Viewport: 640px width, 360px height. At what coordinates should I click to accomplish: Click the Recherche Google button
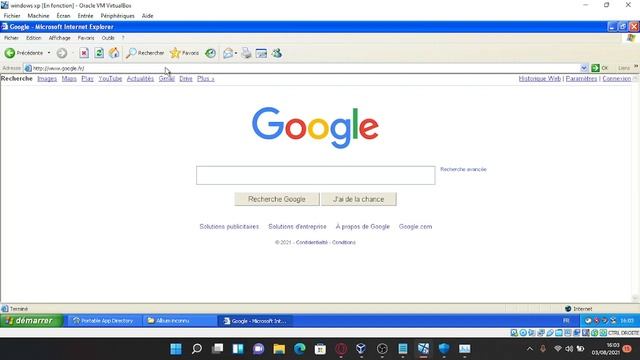277,199
